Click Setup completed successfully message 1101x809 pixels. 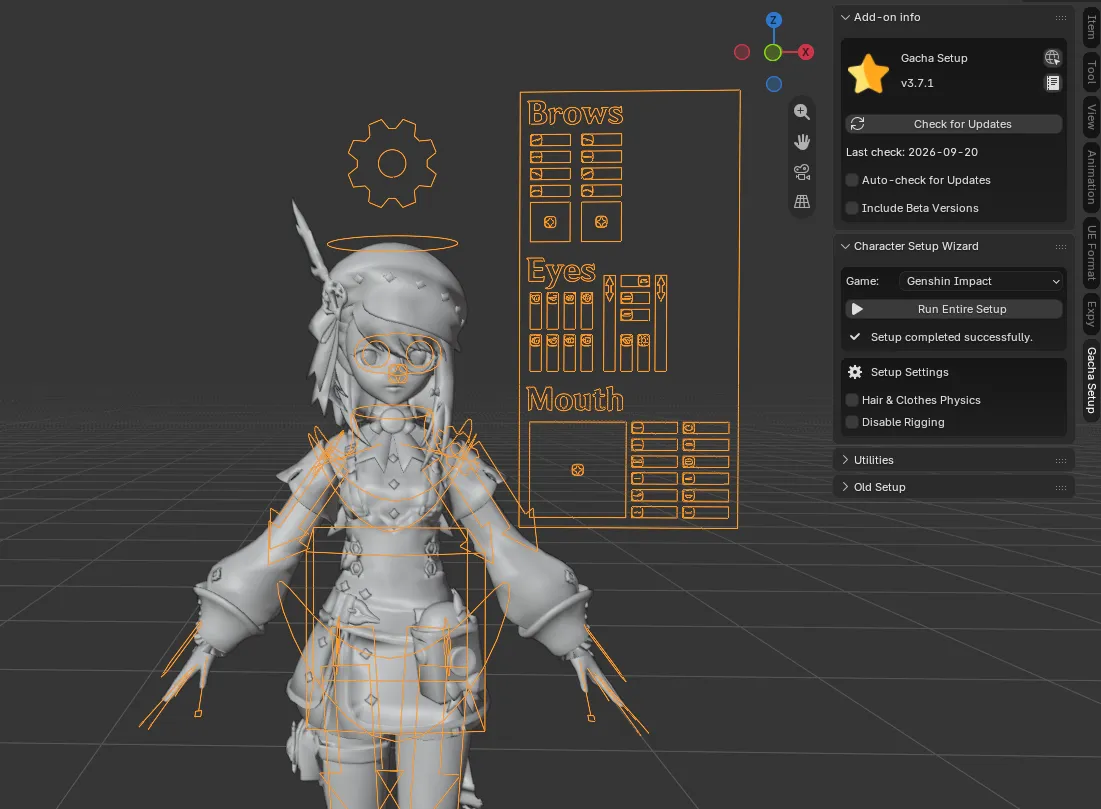(951, 337)
